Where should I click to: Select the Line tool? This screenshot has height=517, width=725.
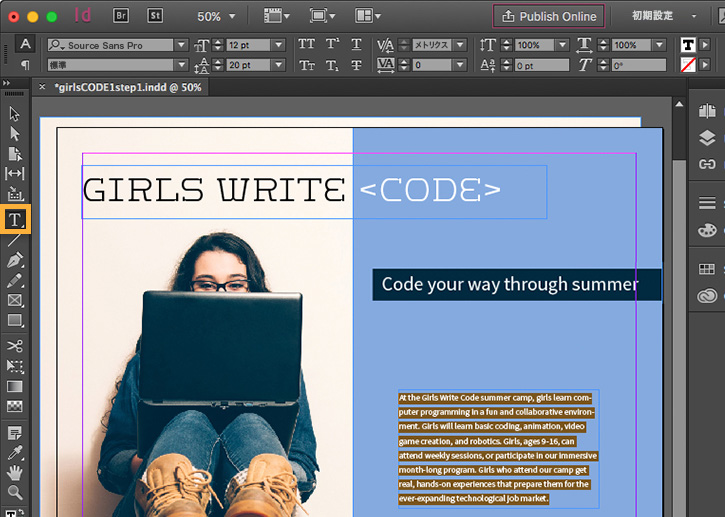(14, 240)
